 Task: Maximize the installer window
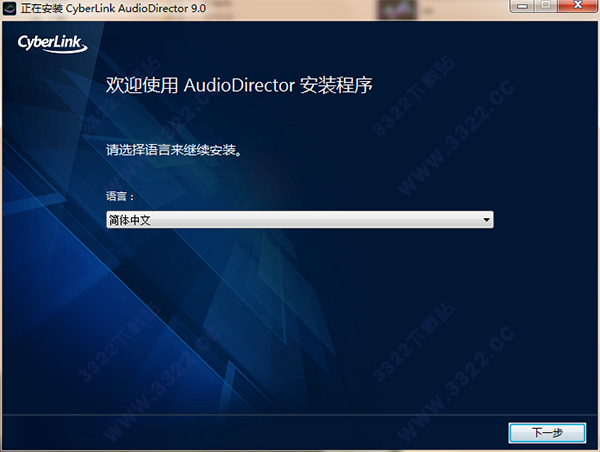pyautogui.click(x=546, y=6)
